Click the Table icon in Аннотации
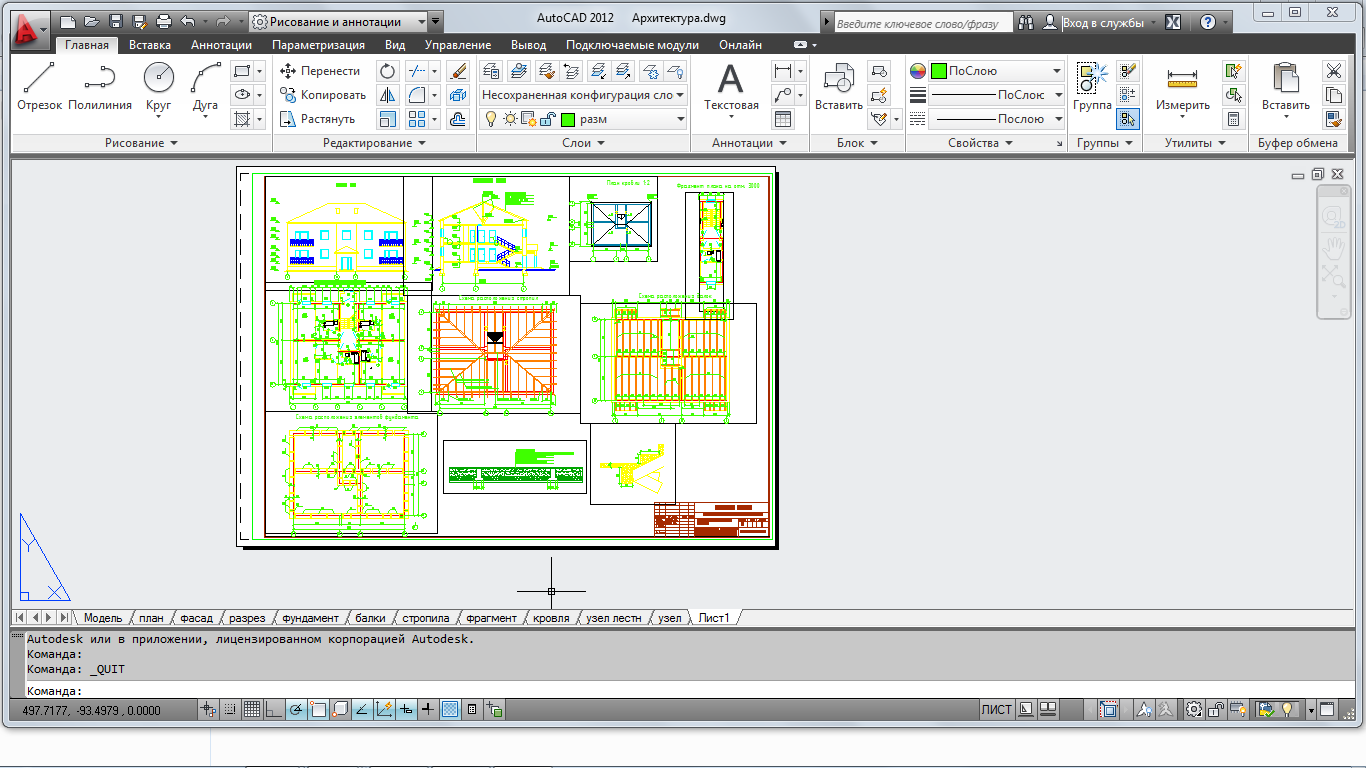 783,119
